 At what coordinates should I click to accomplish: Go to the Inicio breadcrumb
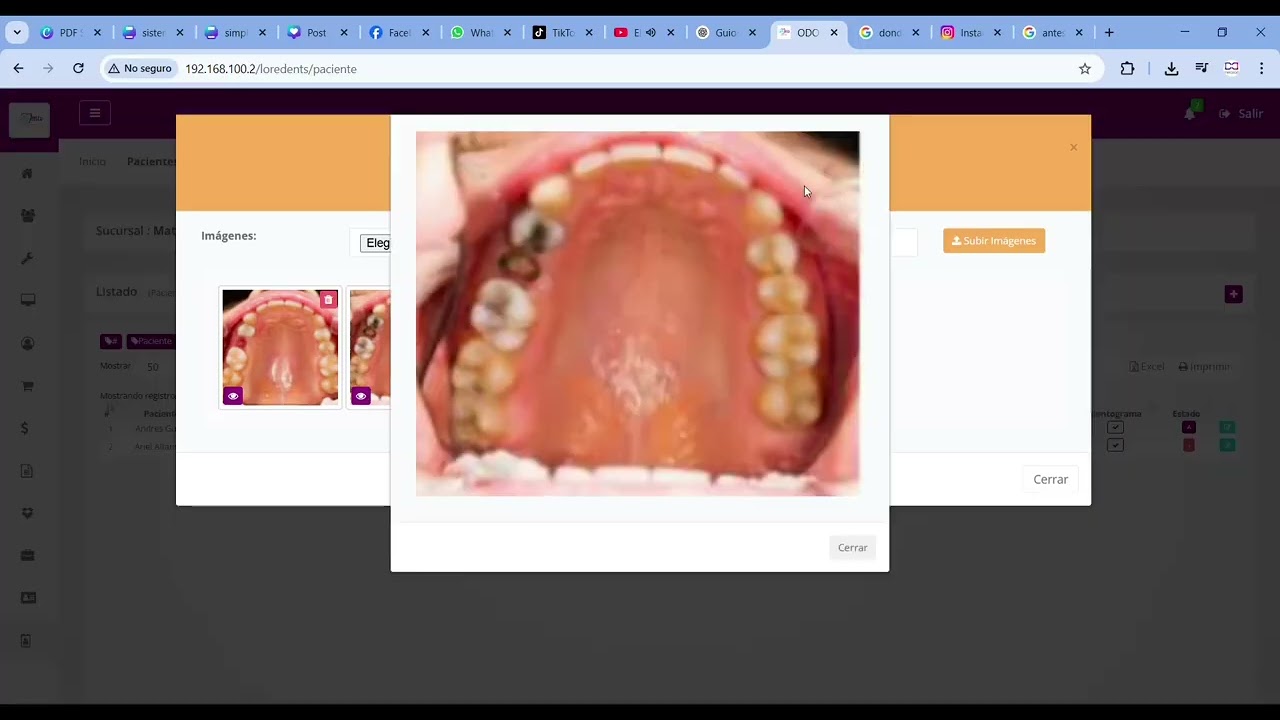92,161
